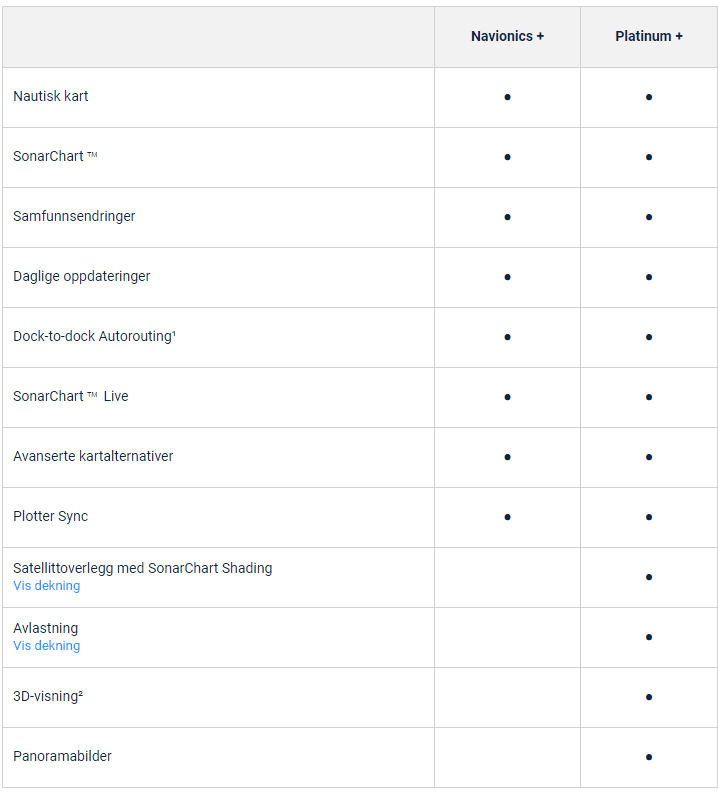The width and height of the screenshot is (718, 795).
Task: Click Navionics + dot for Samfunnsendringer
Action: click(x=508, y=217)
